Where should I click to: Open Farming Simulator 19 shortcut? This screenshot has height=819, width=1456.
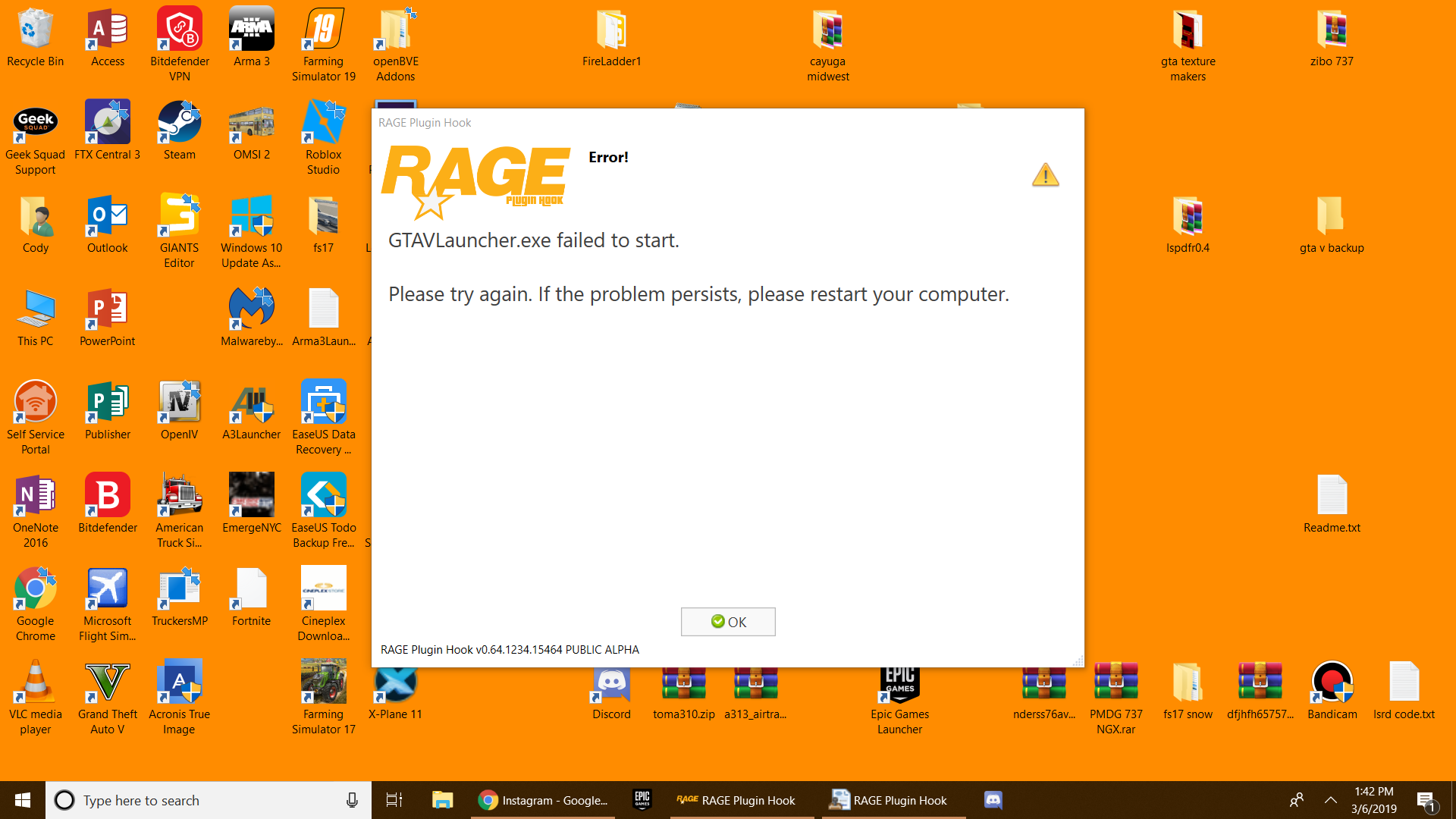pos(323,30)
